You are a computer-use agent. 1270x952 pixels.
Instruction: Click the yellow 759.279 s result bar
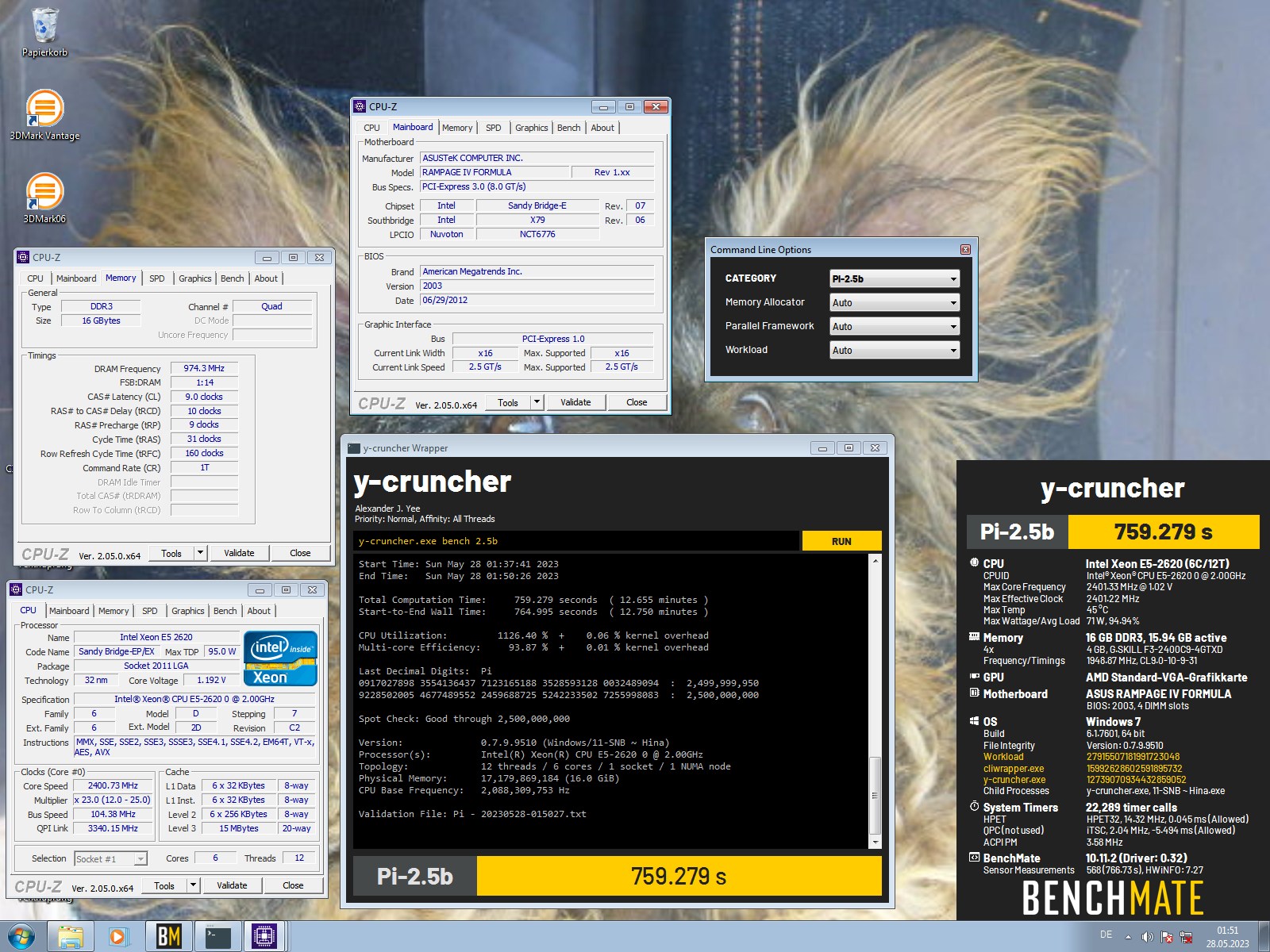(x=679, y=876)
